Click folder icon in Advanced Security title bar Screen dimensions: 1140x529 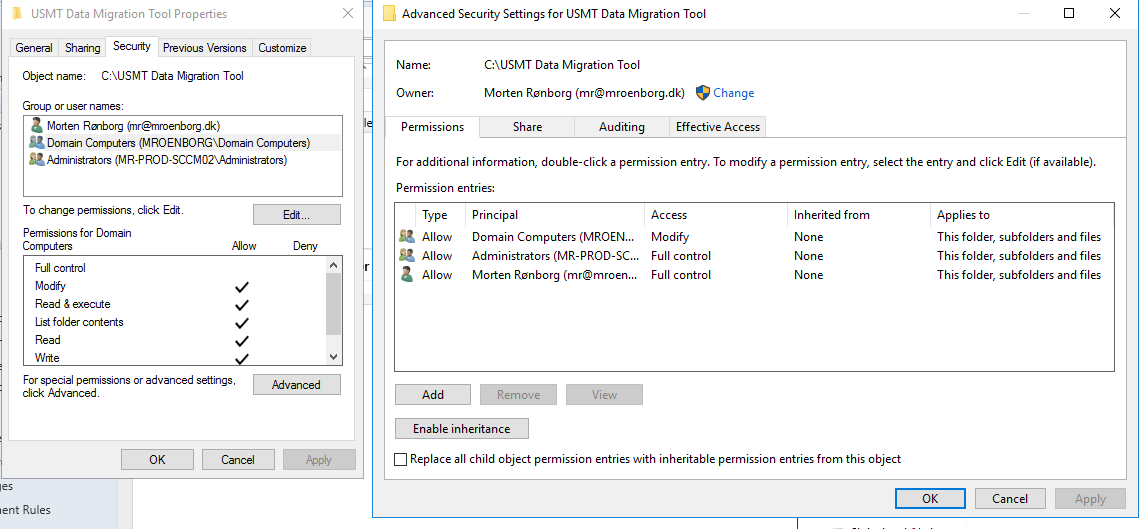pos(390,14)
